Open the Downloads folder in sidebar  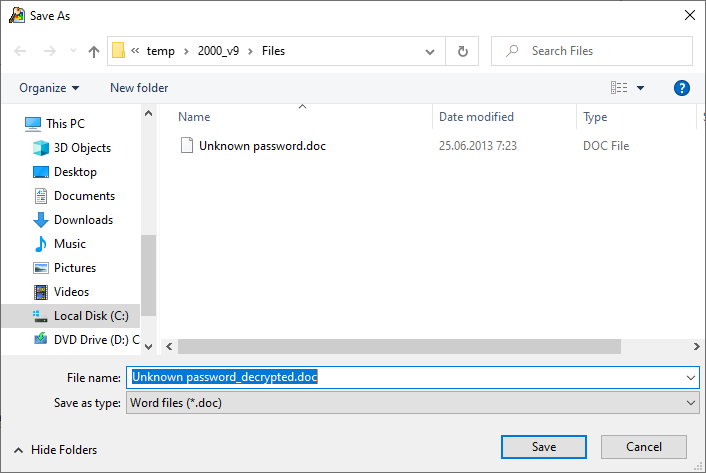pyautogui.click(x=83, y=220)
